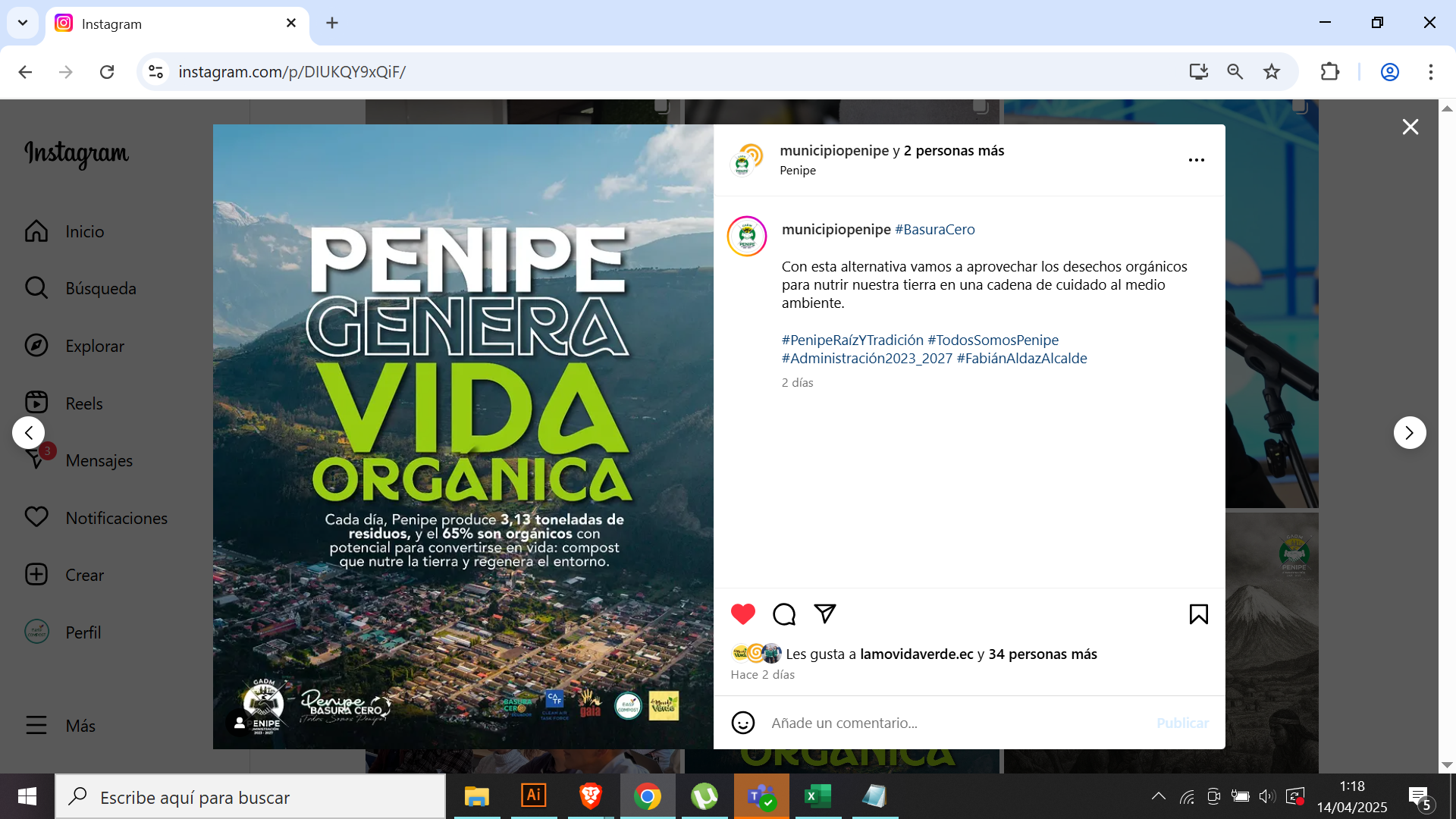Open the post options three-dot menu
Image resolution: width=1456 pixels, height=819 pixels.
coord(1197,160)
